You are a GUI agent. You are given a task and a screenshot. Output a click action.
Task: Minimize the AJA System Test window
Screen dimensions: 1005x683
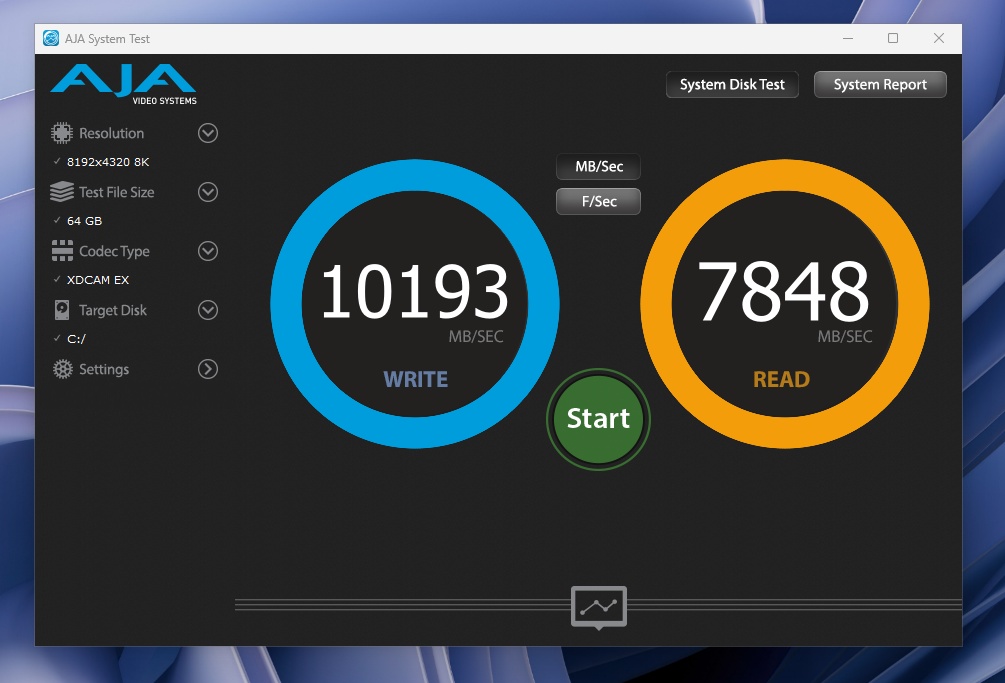click(848, 38)
